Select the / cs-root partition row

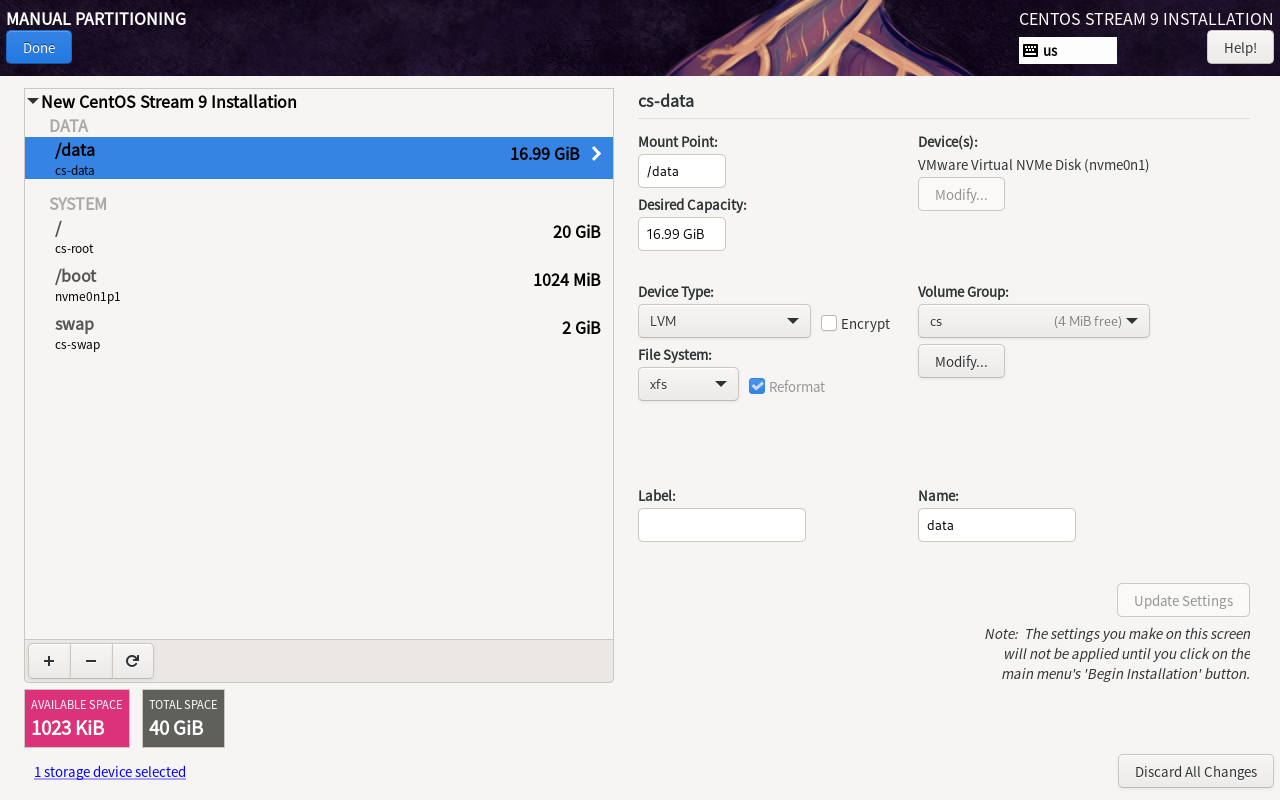(x=319, y=237)
